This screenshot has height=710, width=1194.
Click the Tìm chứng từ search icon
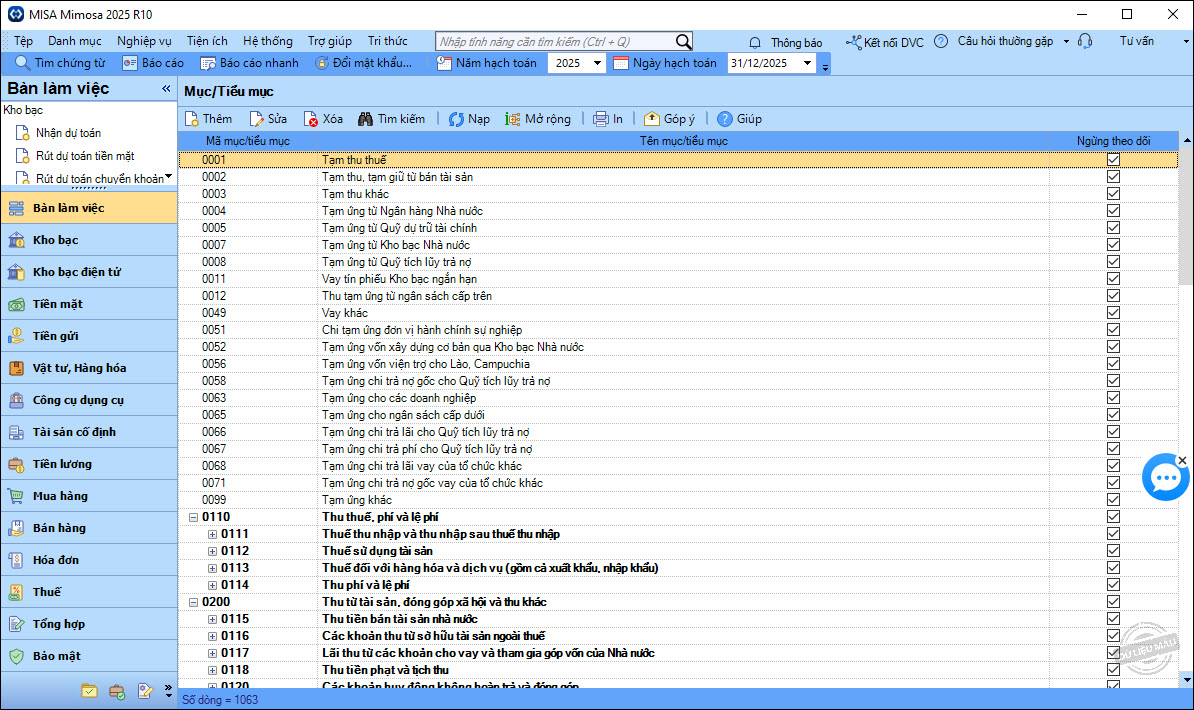pos(23,63)
